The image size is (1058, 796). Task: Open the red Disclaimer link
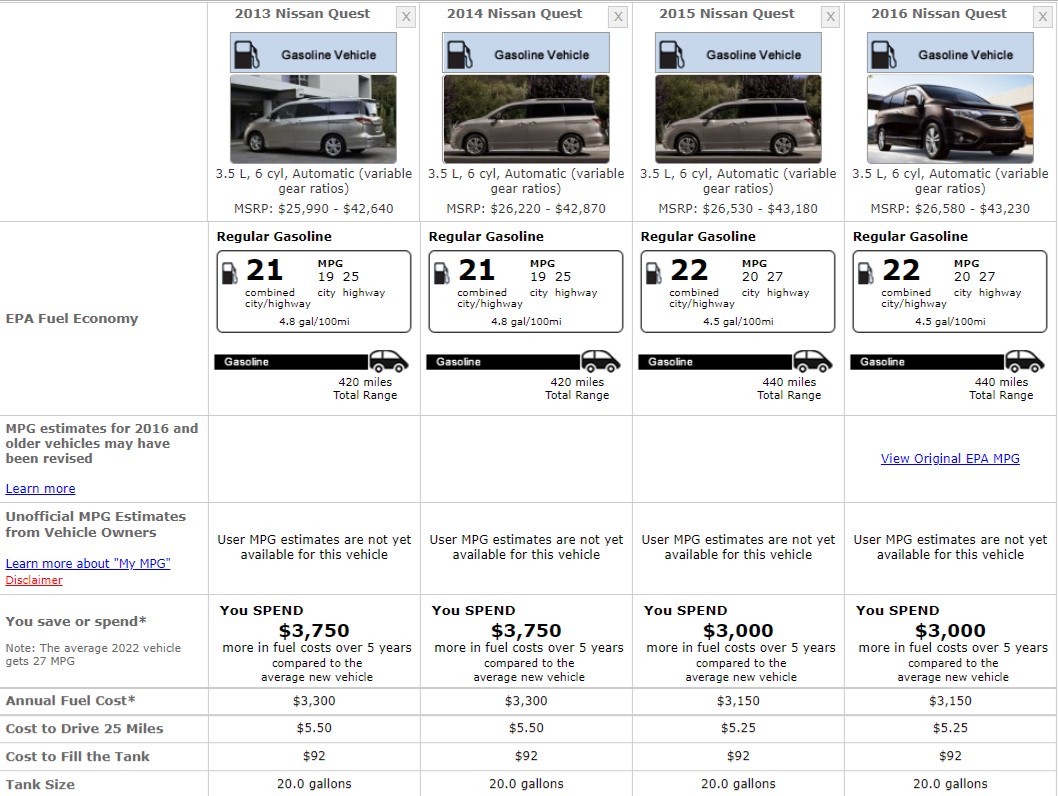(x=34, y=580)
